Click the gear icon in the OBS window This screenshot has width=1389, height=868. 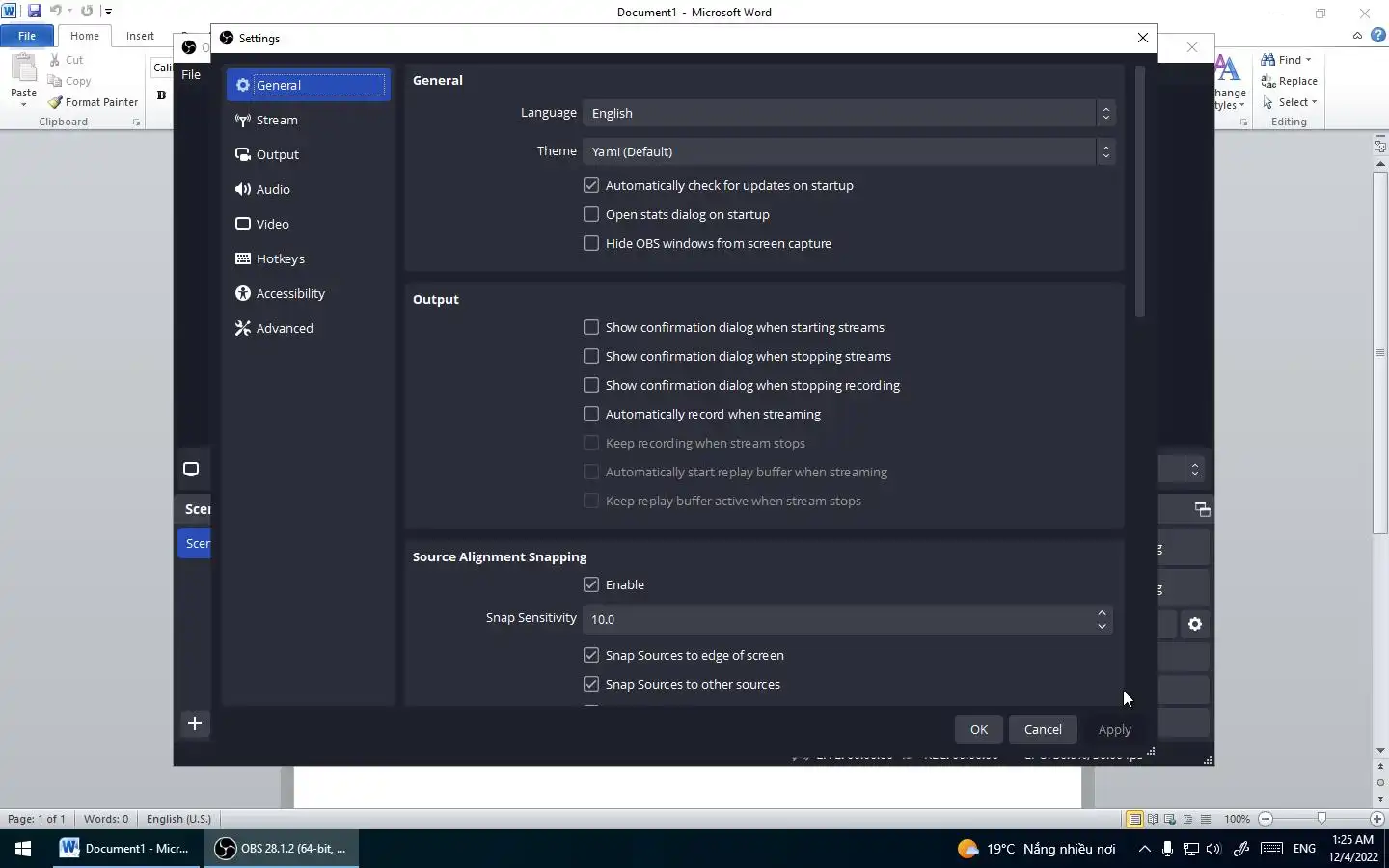pos(1195,624)
